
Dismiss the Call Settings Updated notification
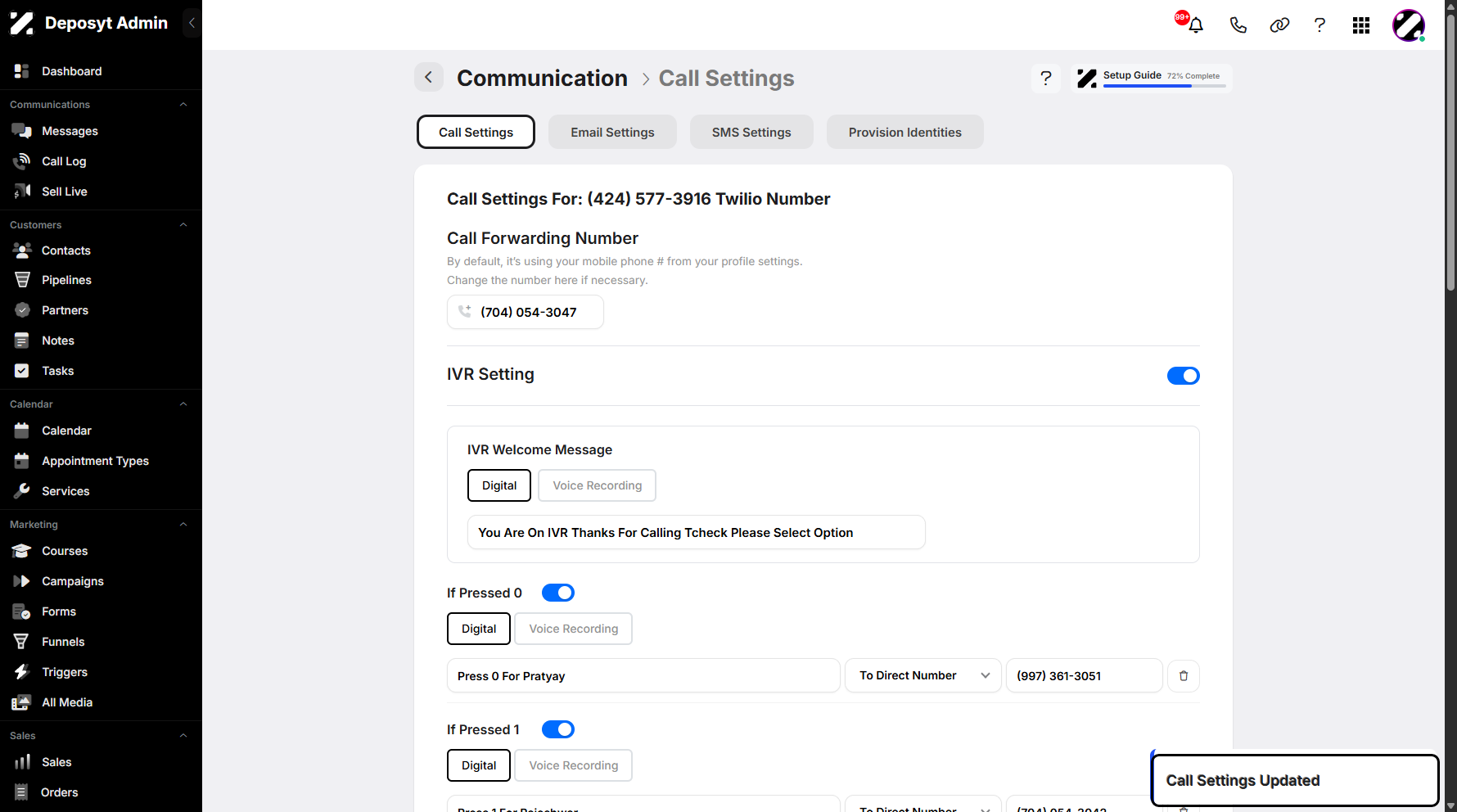pyautogui.click(x=1295, y=780)
